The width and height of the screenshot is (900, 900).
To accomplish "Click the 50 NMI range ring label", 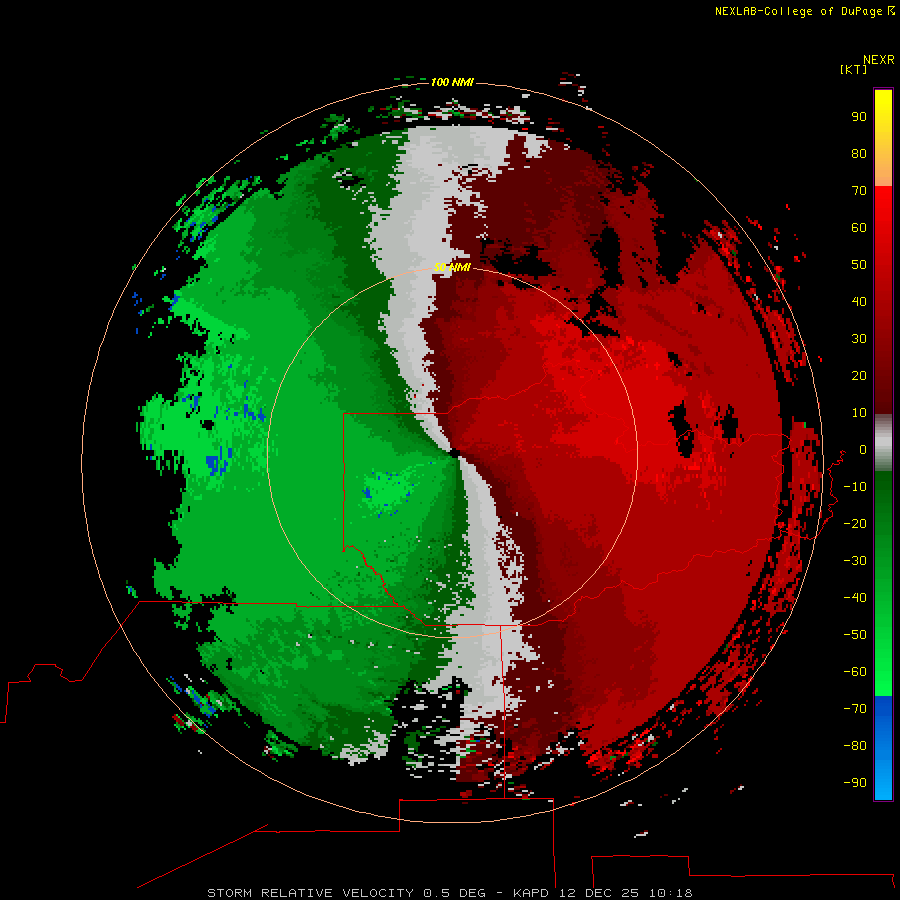I will pyautogui.click(x=452, y=267).
